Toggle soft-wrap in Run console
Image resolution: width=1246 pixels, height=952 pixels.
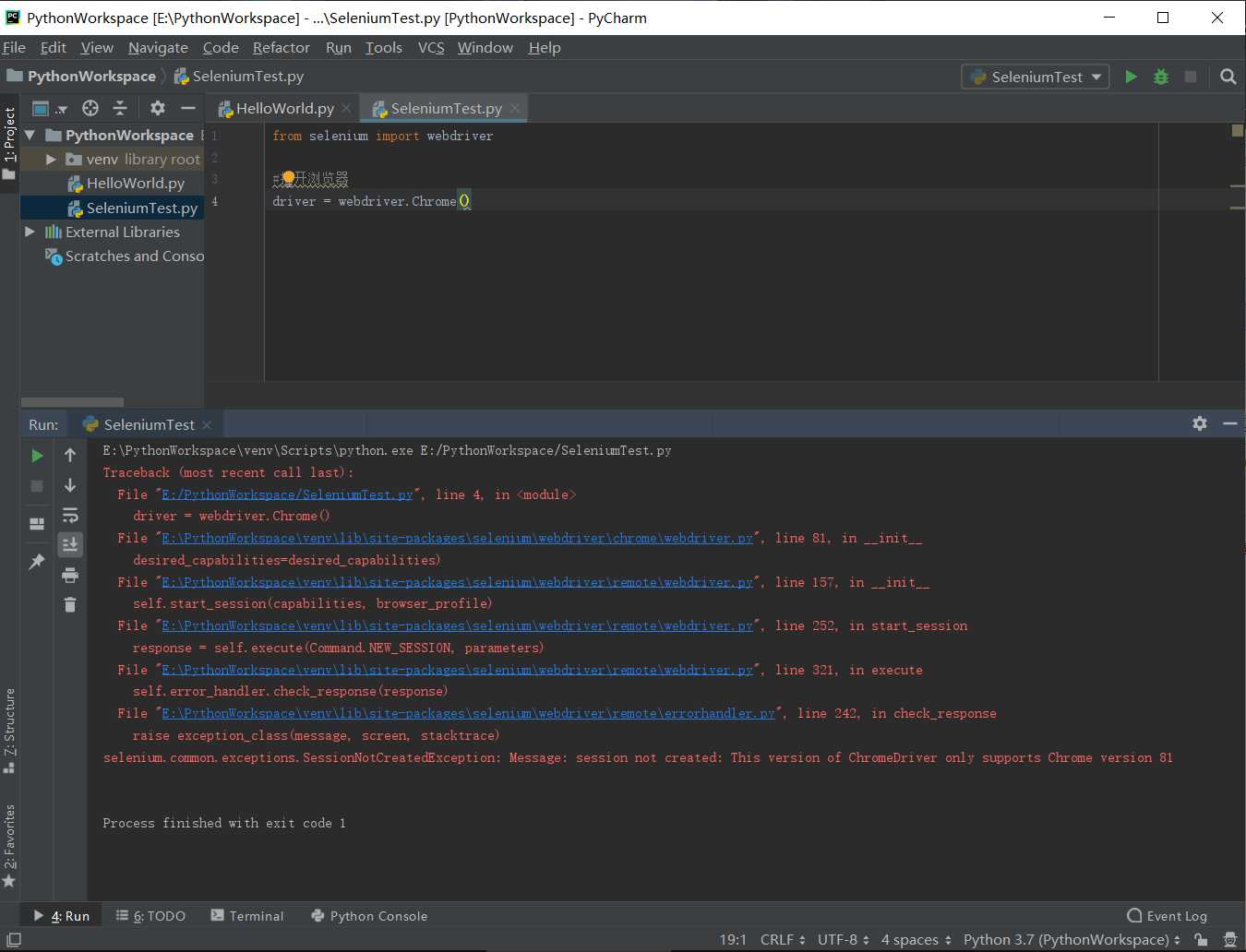click(70, 516)
